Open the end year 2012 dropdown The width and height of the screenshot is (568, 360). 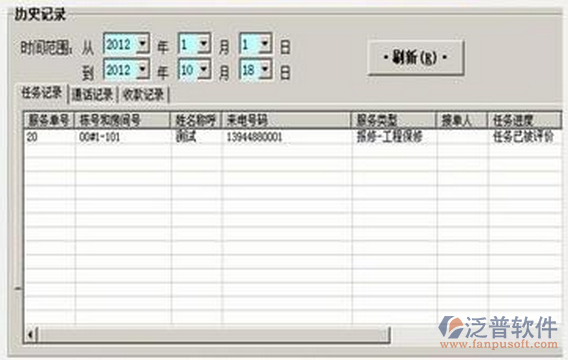[x=143, y=69]
